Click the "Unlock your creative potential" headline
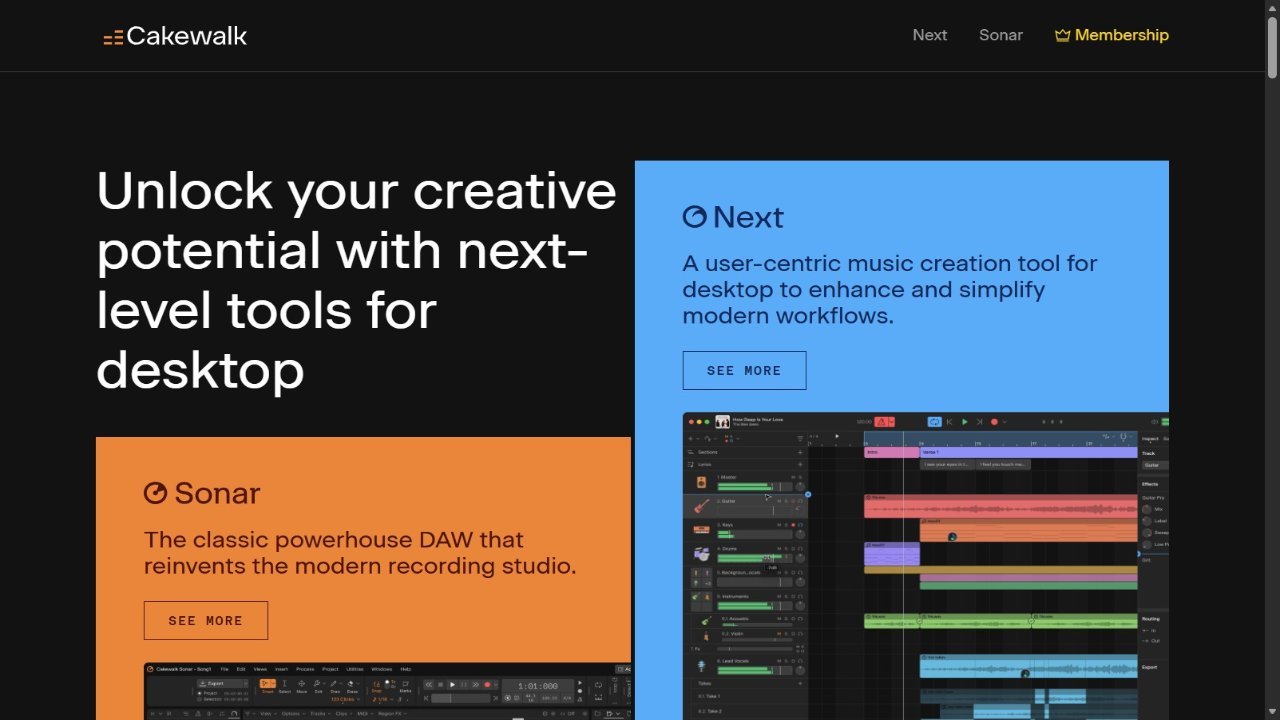This screenshot has height=720, width=1280. 356,280
